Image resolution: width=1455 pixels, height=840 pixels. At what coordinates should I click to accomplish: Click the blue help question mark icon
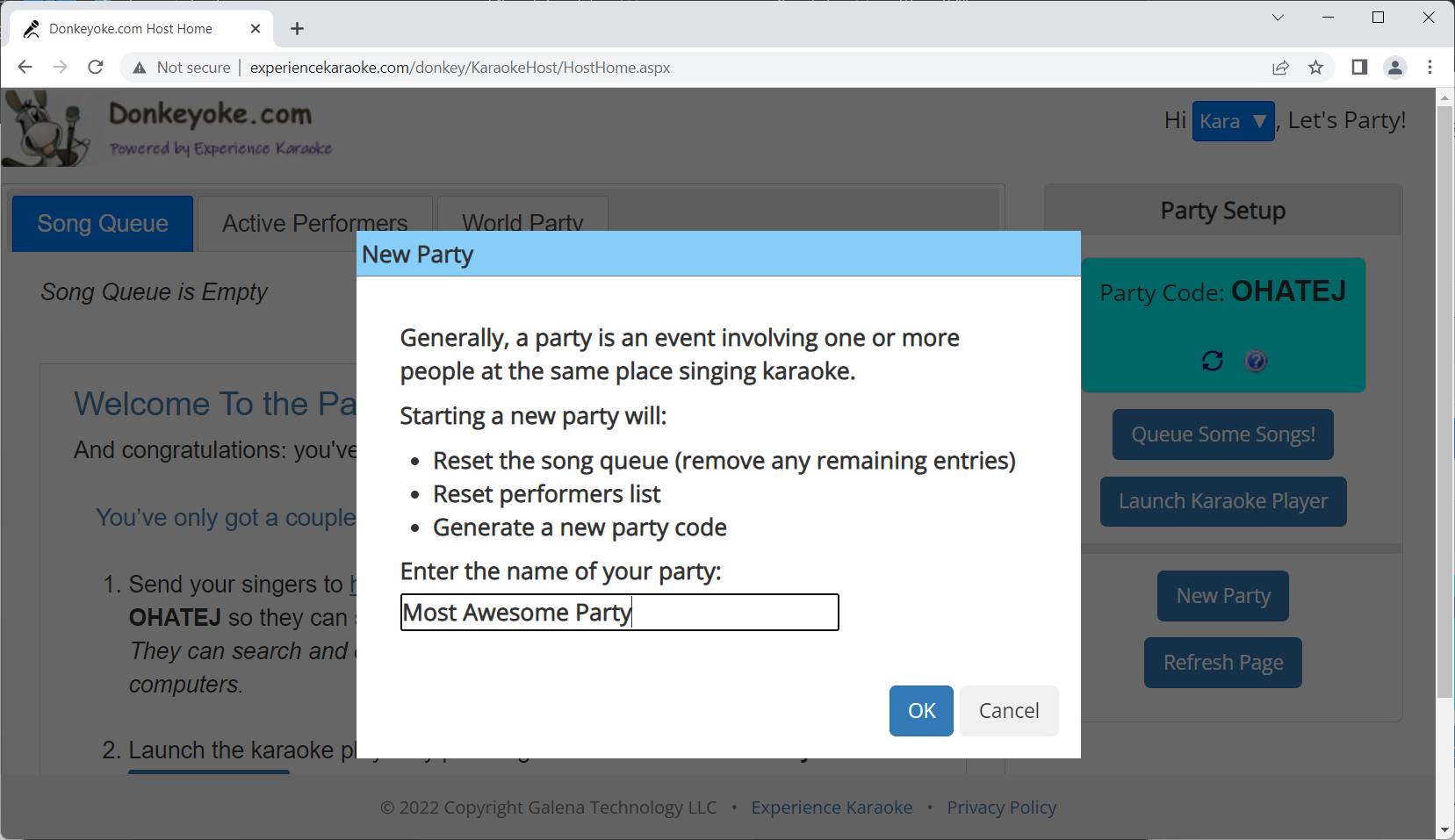[1256, 361]
